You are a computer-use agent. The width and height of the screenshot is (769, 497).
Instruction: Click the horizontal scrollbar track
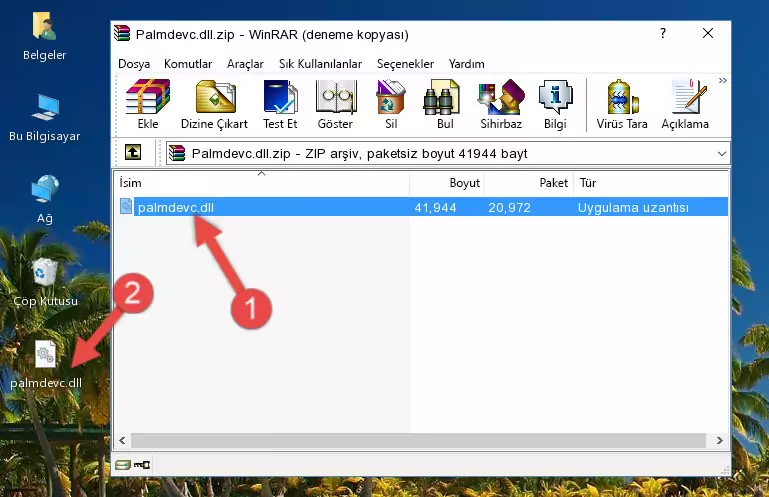click(x=418, y=440)
